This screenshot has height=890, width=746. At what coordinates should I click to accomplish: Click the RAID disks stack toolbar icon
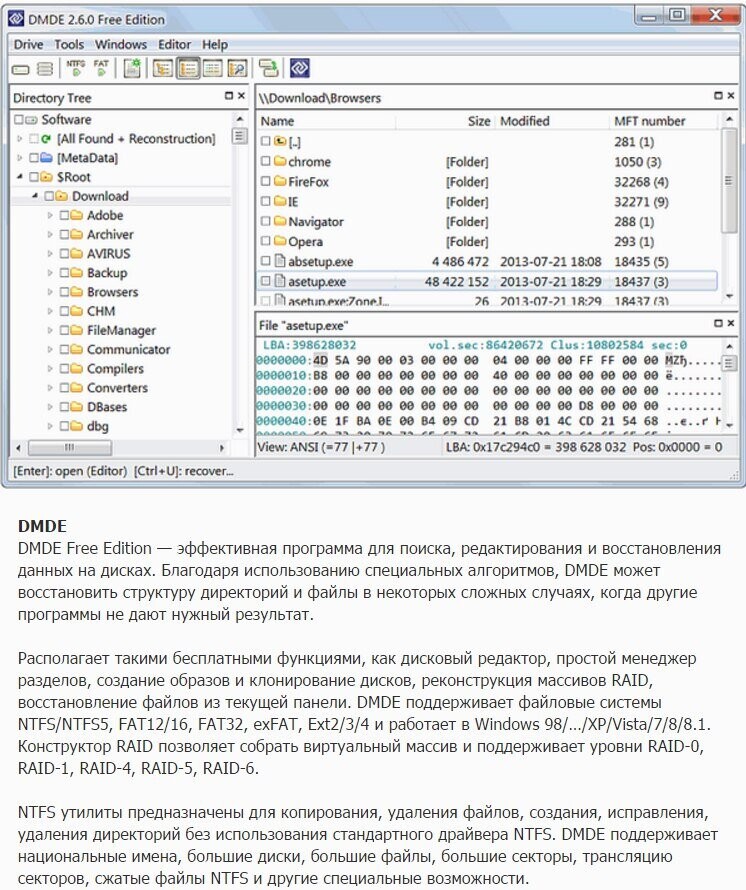coord(45,69)
